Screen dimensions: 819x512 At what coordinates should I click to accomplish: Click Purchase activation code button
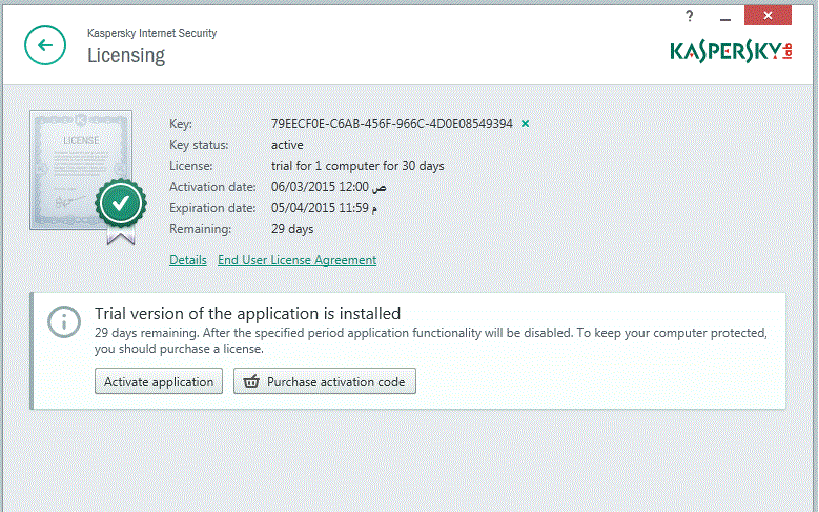[324, 381]
